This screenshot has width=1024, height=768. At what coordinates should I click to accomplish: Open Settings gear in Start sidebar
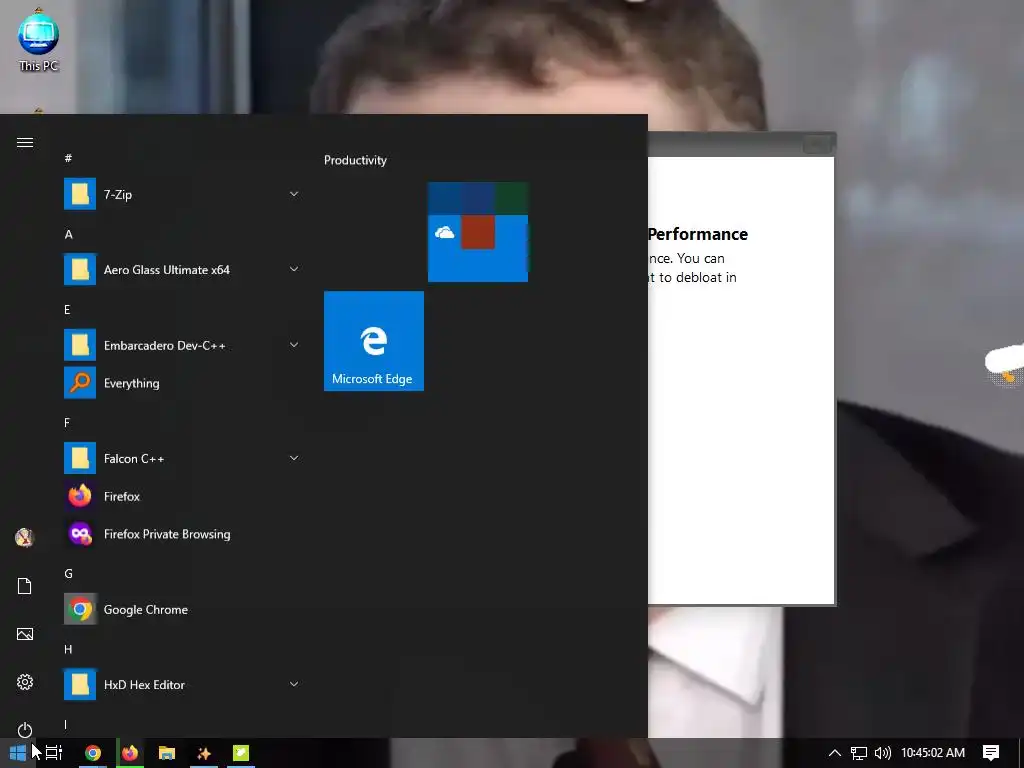[25, 682]
